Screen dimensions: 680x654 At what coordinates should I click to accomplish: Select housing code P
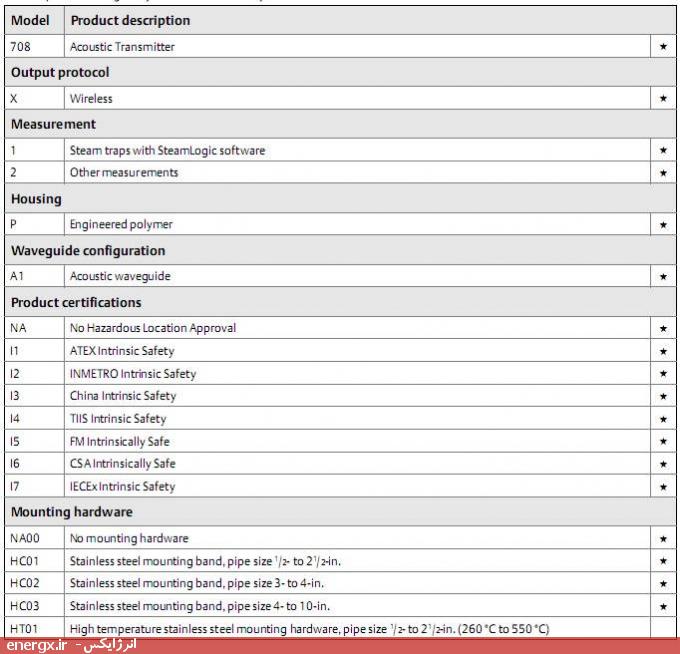click(x=13, y=224)
